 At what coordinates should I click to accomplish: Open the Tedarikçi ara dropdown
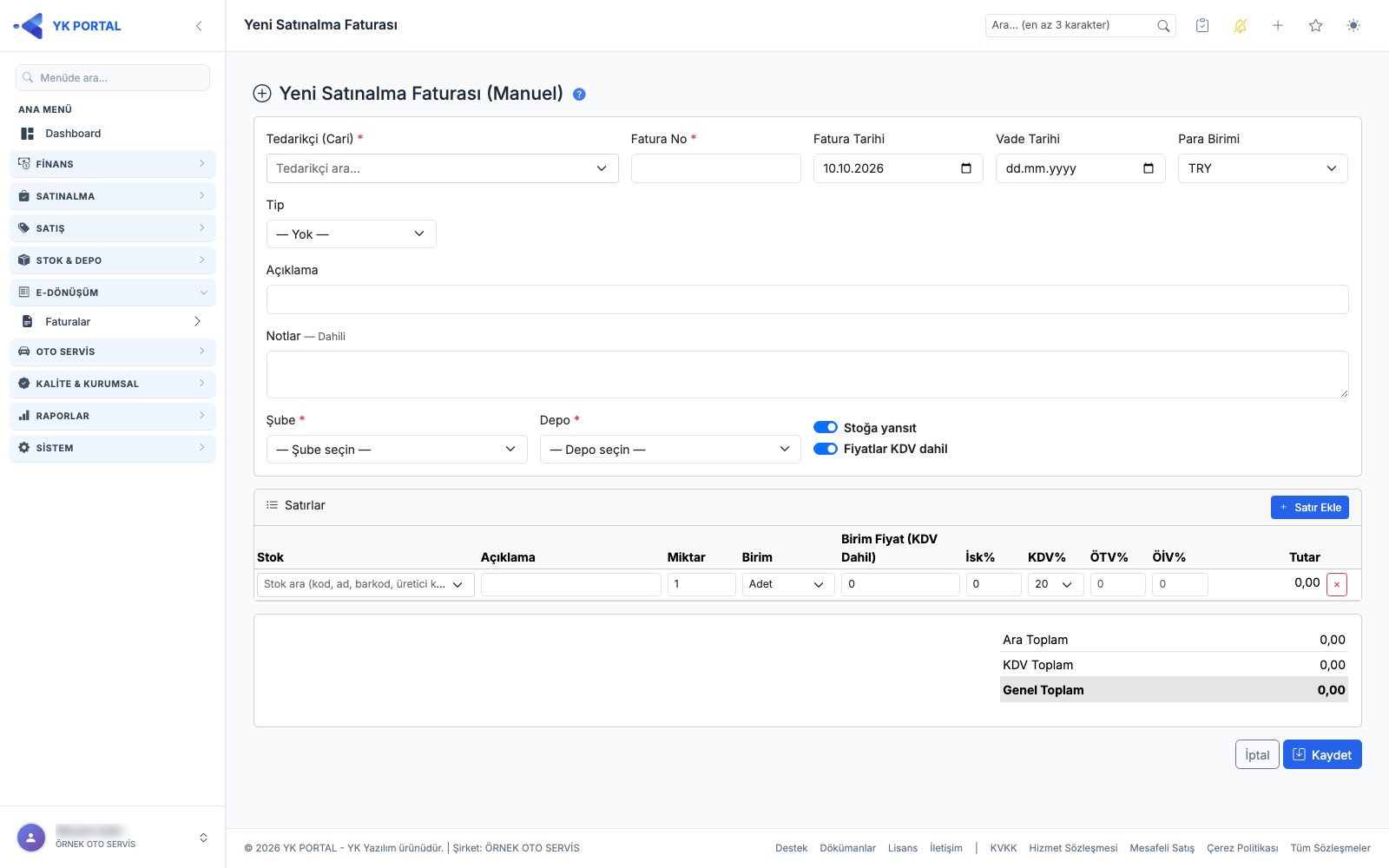(x=443, y=168)
